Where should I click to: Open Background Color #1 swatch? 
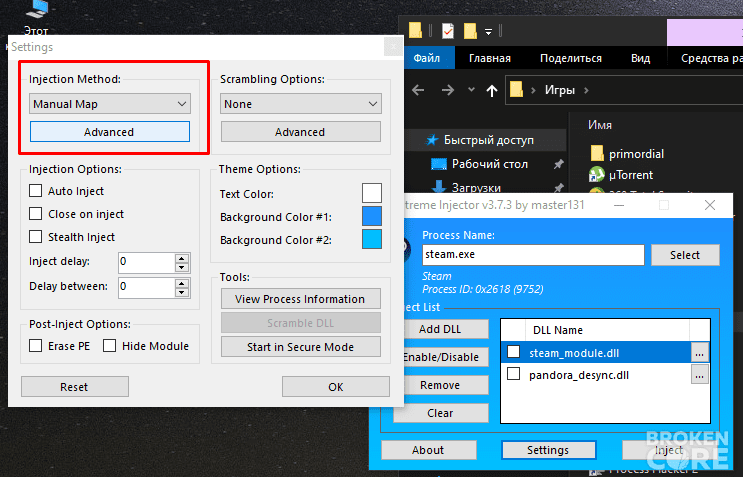[x=372, y=216]
